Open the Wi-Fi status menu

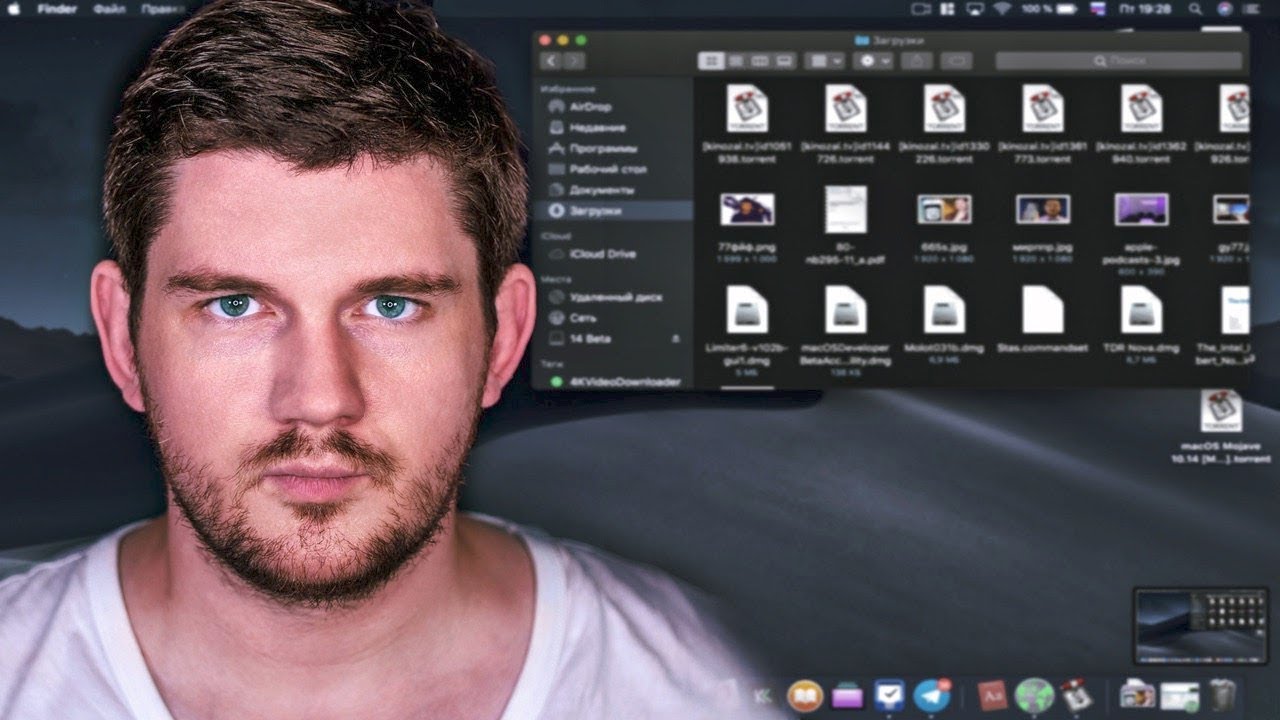[x=1002, y=8]
